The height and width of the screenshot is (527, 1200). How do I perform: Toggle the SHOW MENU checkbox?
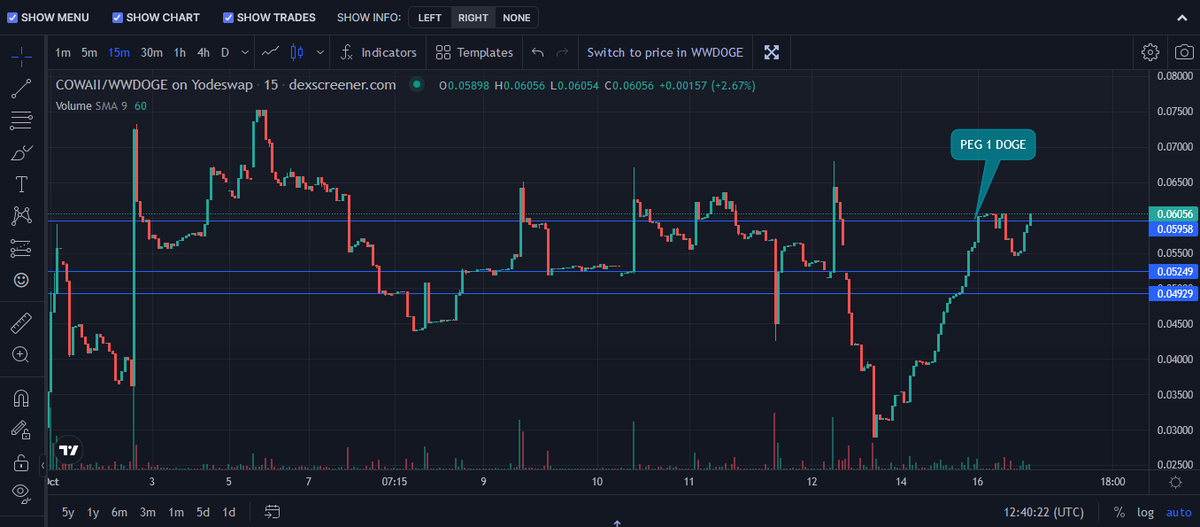pos(12,17)
